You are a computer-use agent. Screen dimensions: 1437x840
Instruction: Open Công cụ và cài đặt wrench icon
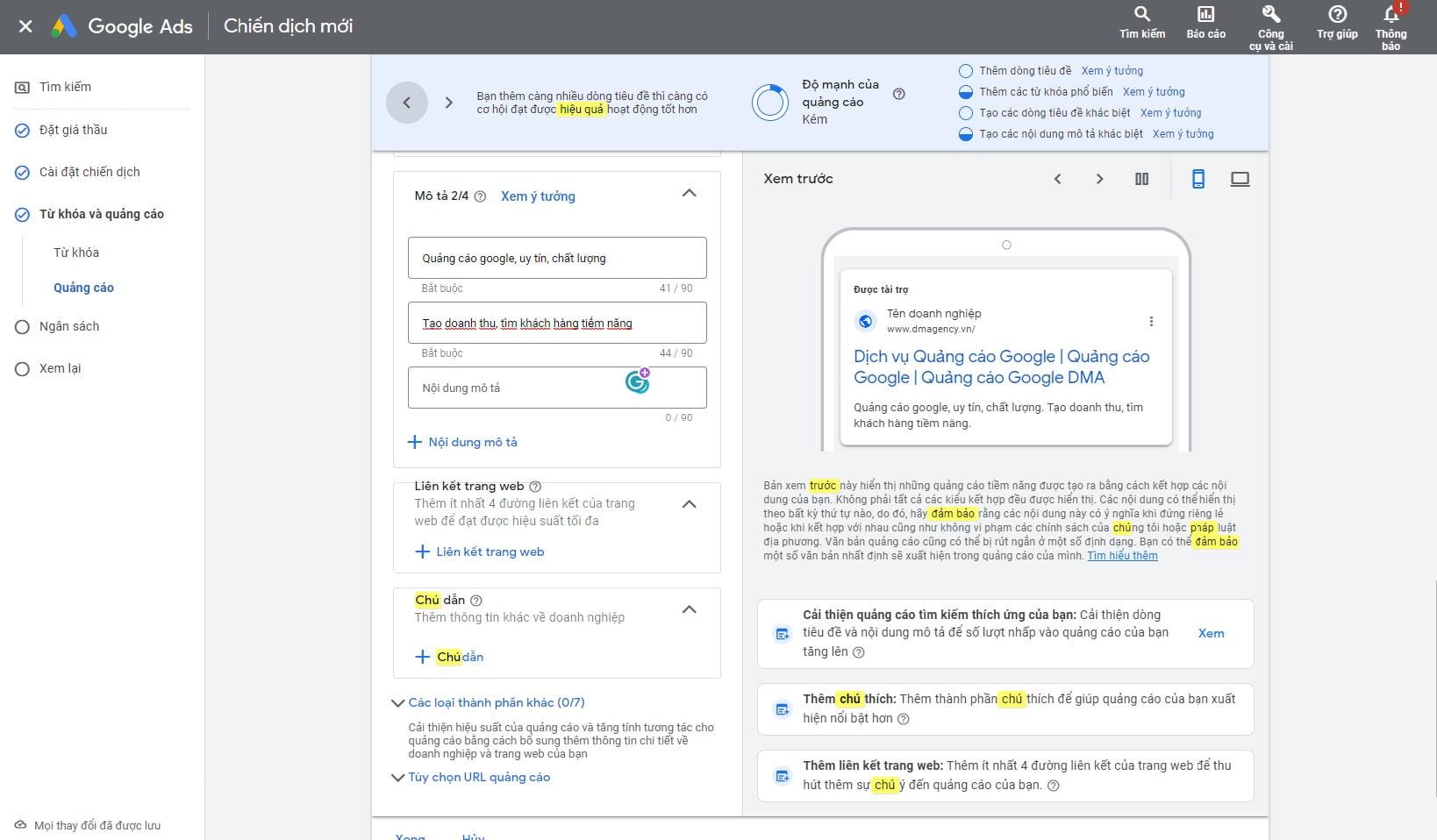(1271, 27)
